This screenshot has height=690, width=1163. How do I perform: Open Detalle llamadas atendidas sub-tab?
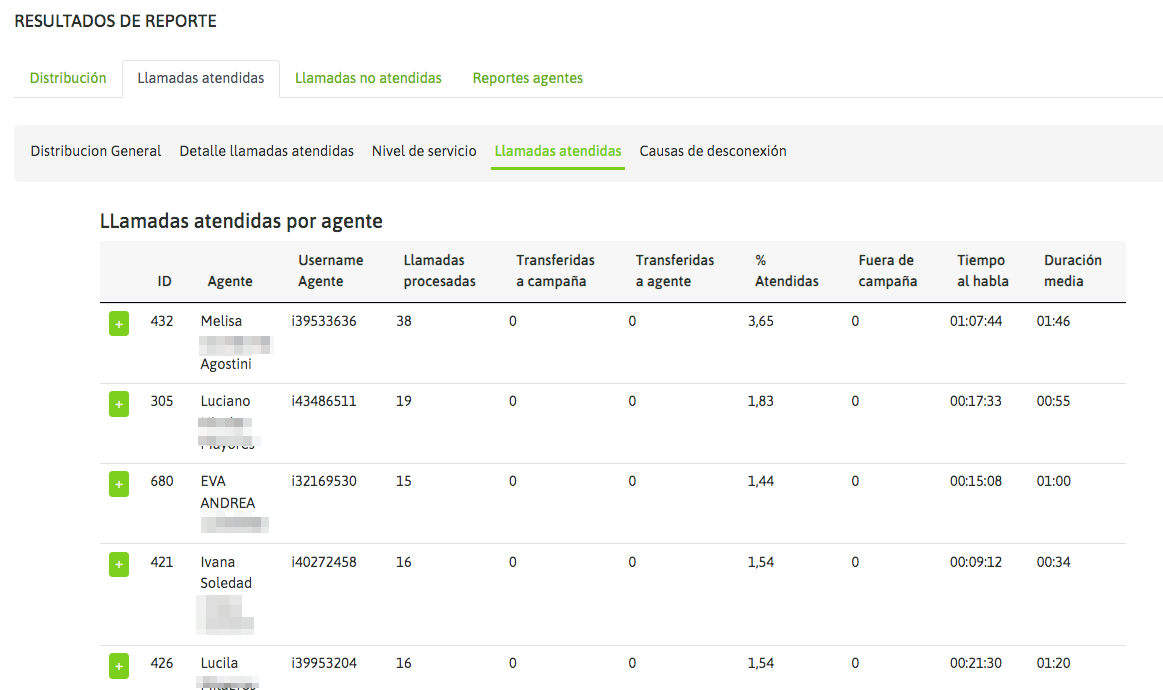[267, 151]
